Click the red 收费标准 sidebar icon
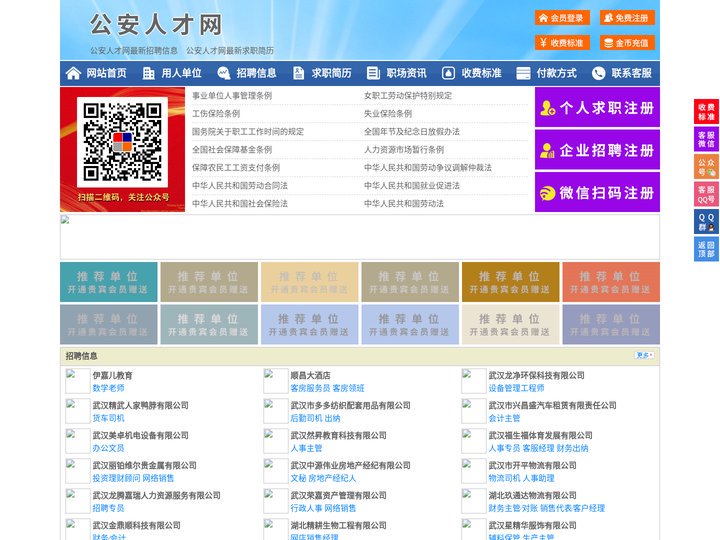The width and height of the screenshot is (720, 540). click(x=706, y=112)
